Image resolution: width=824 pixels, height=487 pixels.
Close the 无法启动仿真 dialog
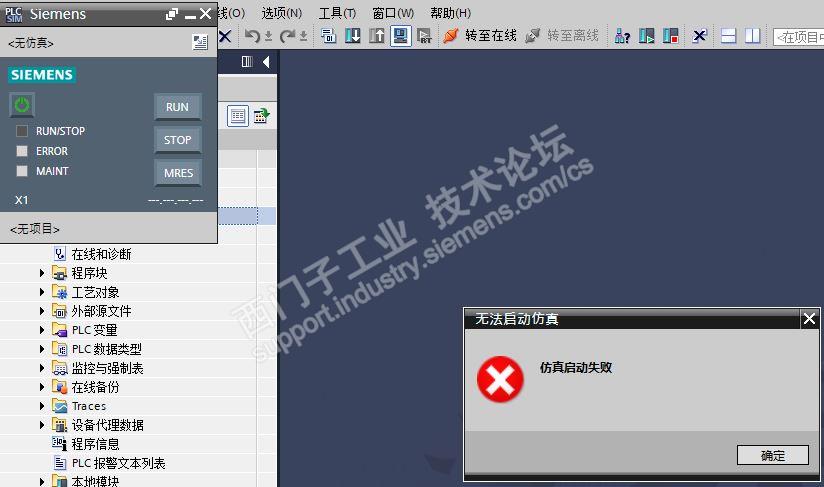click(809, 318)
